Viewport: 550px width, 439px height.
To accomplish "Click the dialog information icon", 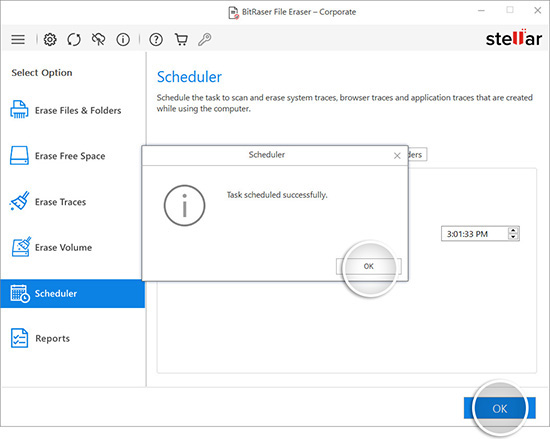I will point(185,205).
